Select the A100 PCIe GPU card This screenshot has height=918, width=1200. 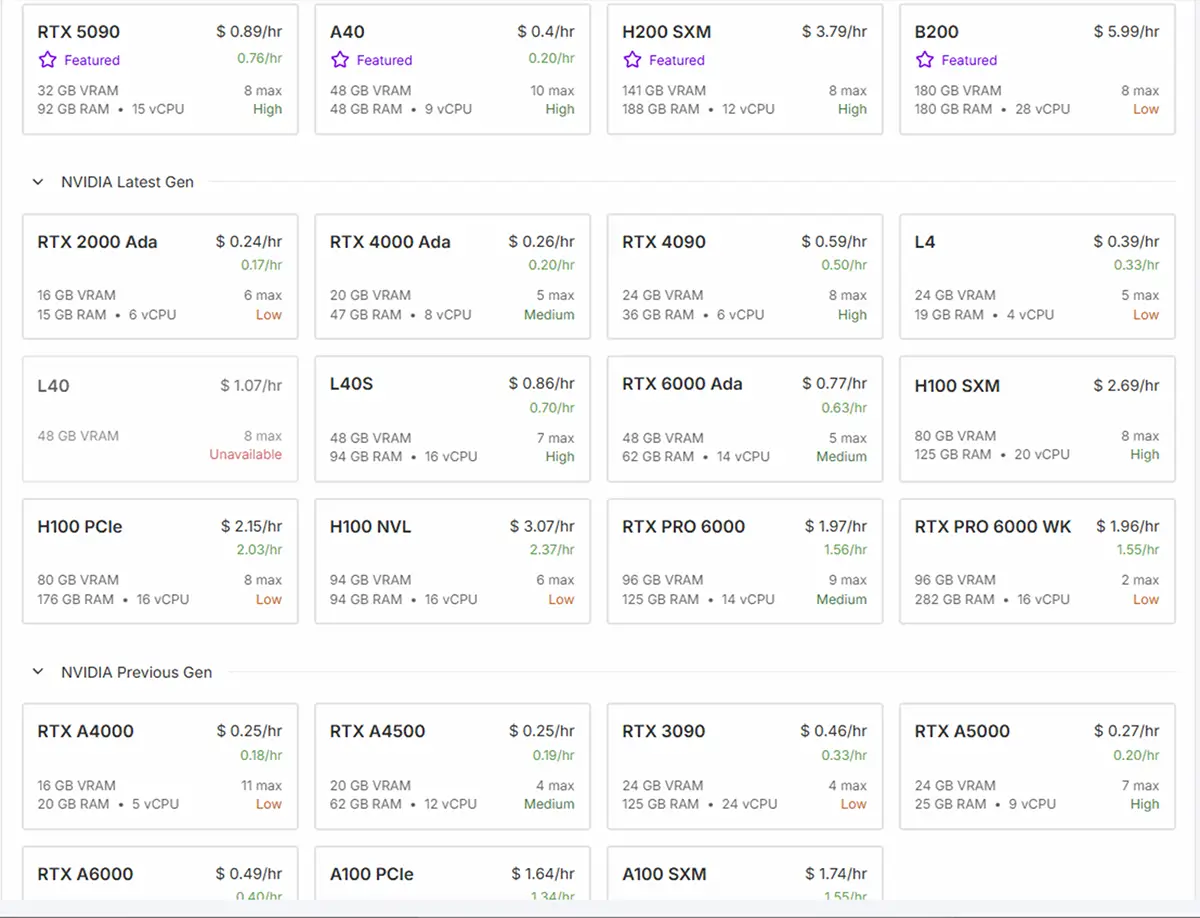452,874
